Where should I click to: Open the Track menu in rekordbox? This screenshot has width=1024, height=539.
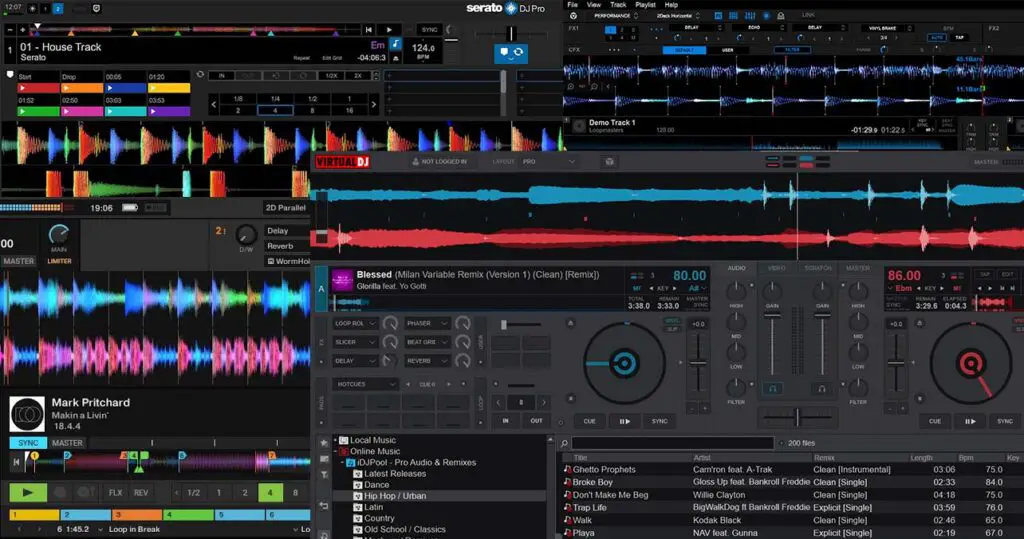click(x=618, y=5)
